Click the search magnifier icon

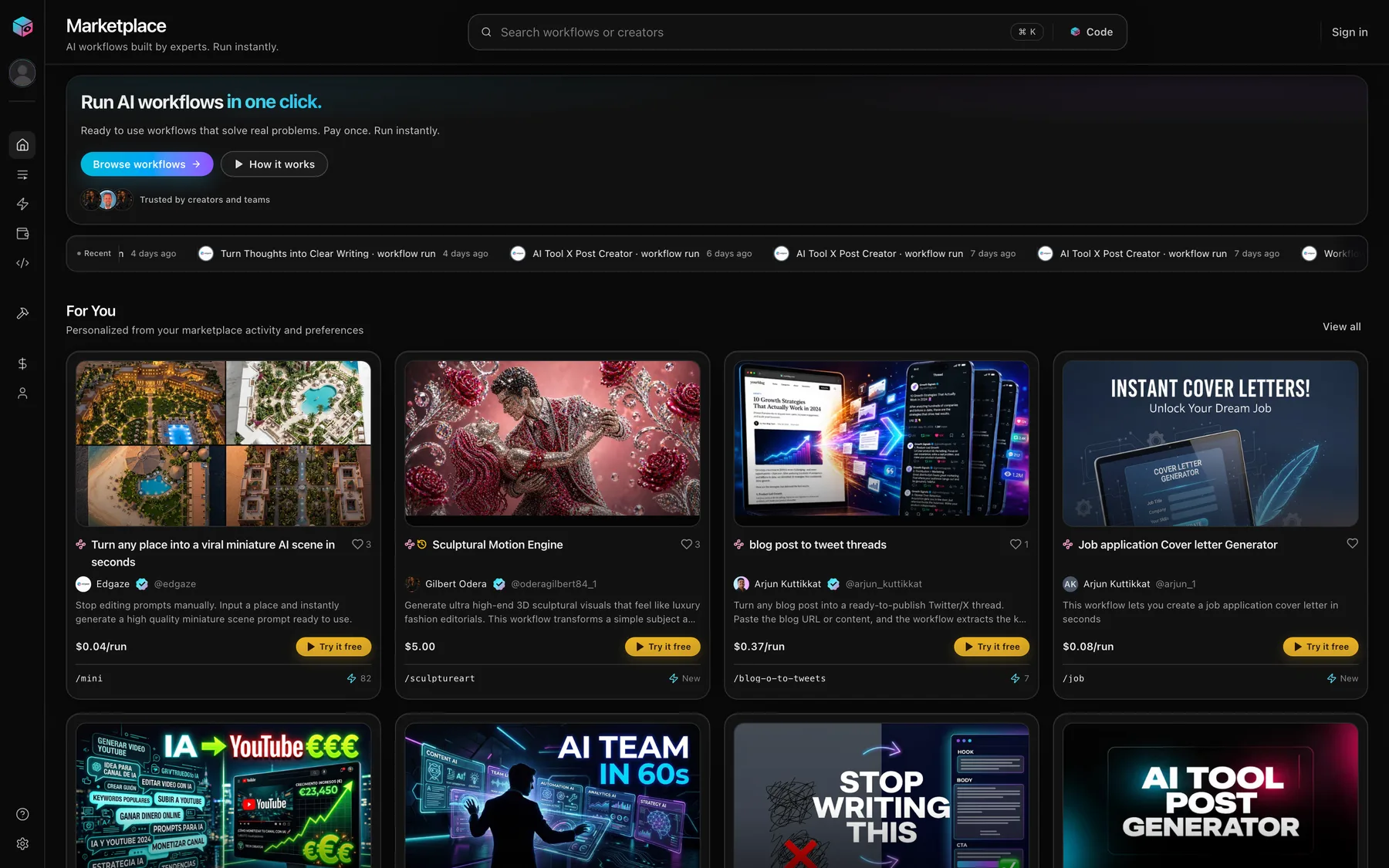[486, 32]
